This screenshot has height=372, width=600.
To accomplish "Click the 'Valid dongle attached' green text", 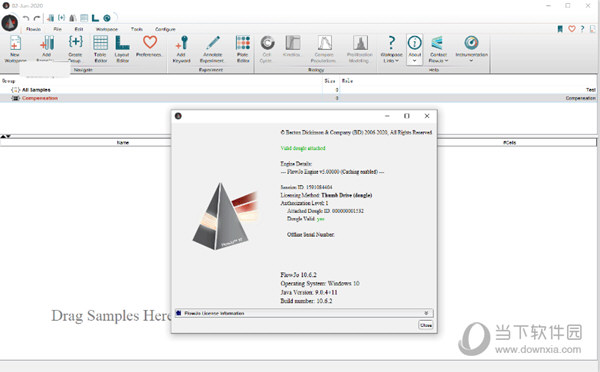I will [x=303, y=148].
